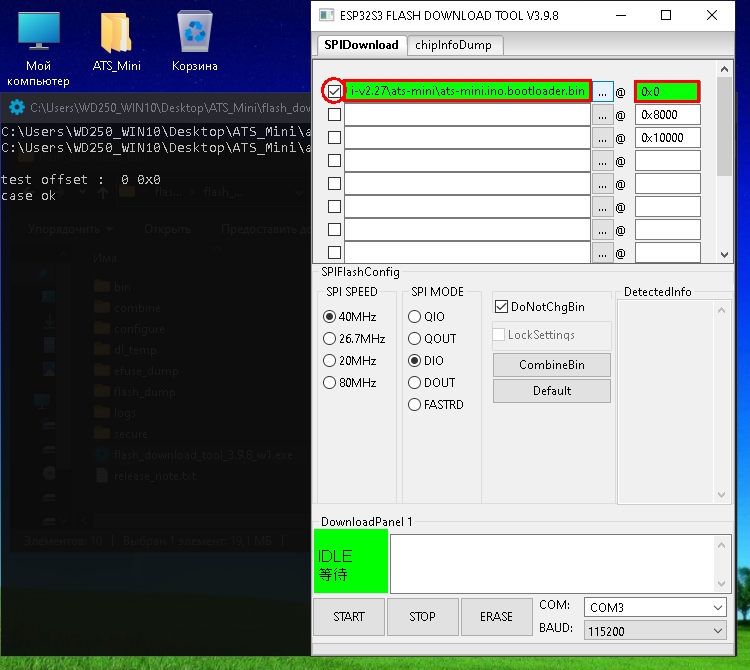Enable the checkbox for the 0x10000 row
The image size is (750, 670).
pos(334,137)
